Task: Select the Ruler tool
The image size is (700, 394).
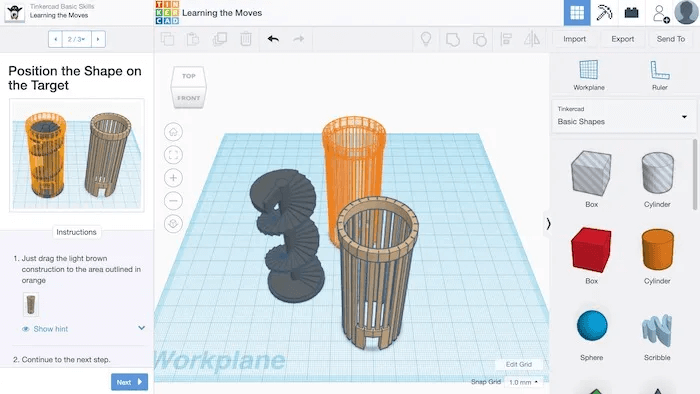Action: click(659, 75)
